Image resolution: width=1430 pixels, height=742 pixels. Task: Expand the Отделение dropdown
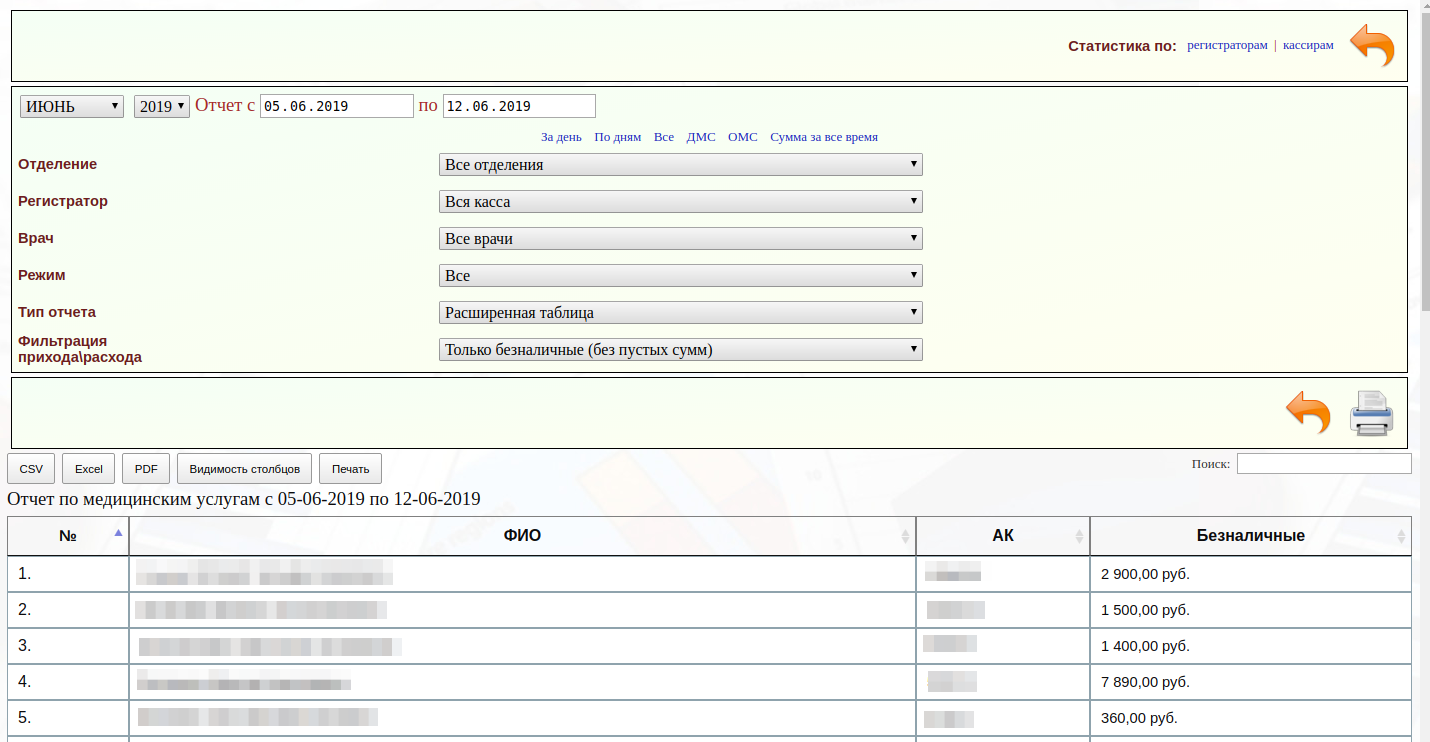(680, 165)
